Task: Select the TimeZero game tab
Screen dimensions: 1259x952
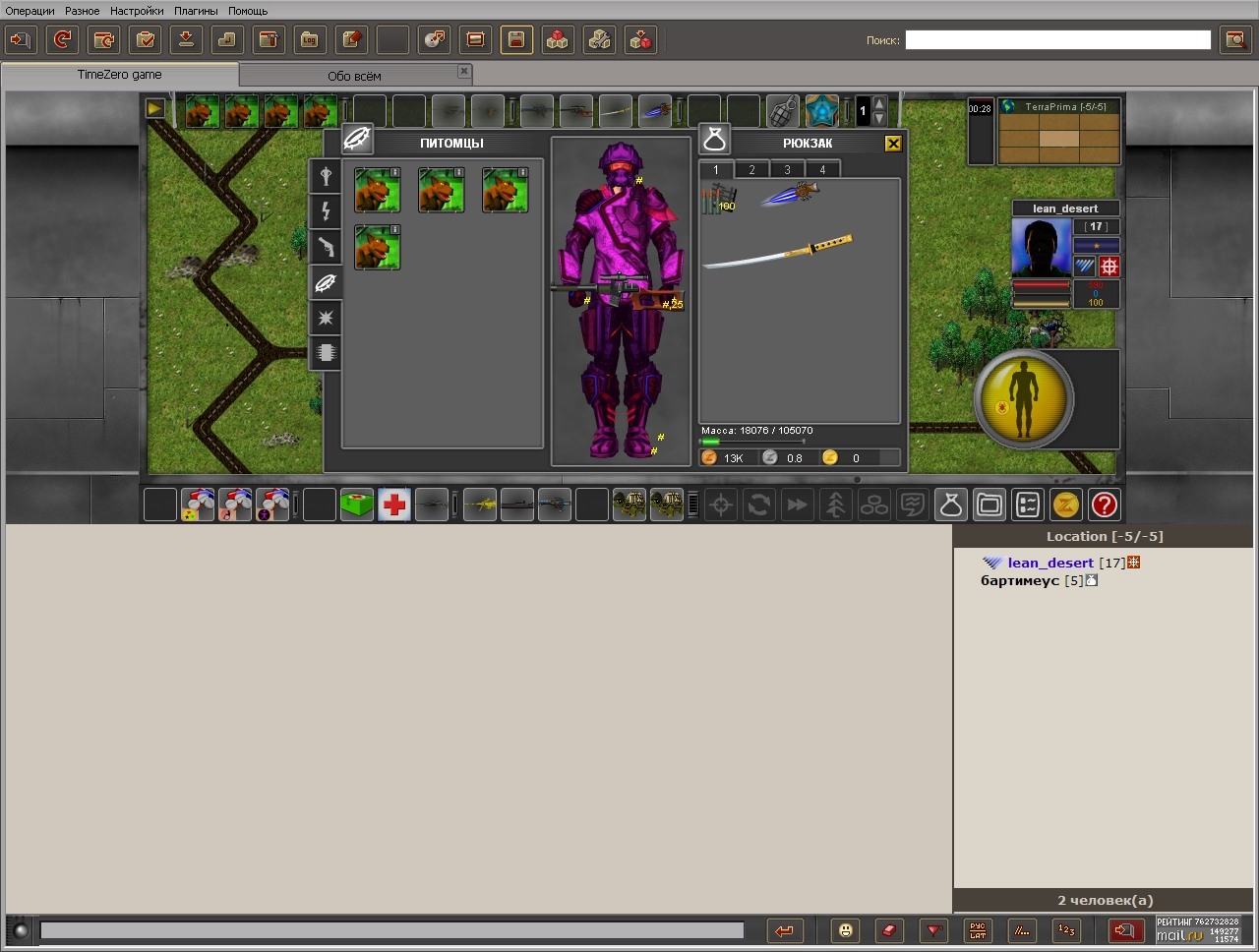Action: click(120, 75)
